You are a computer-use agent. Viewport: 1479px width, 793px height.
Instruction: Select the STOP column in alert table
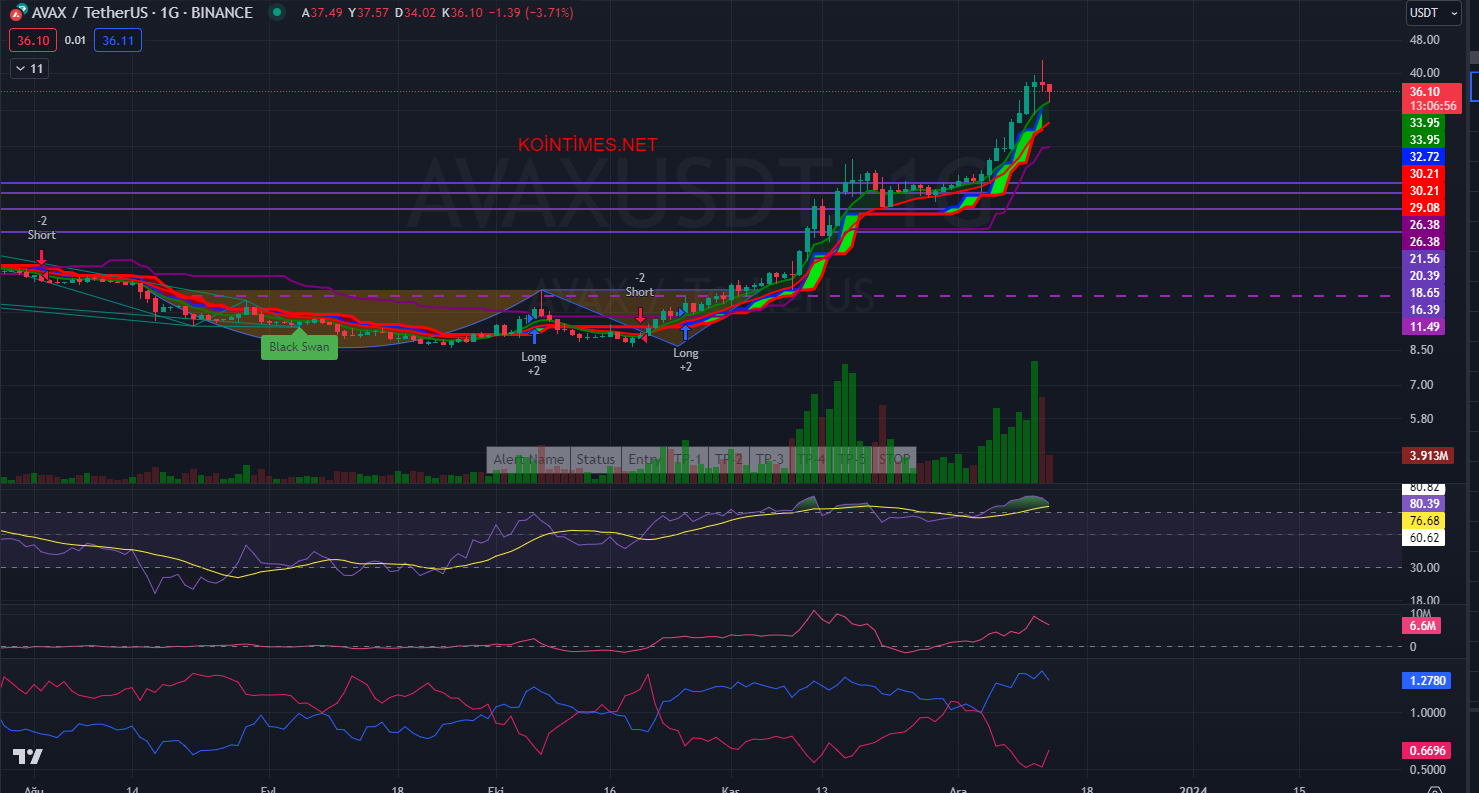[x=894, y=459]
